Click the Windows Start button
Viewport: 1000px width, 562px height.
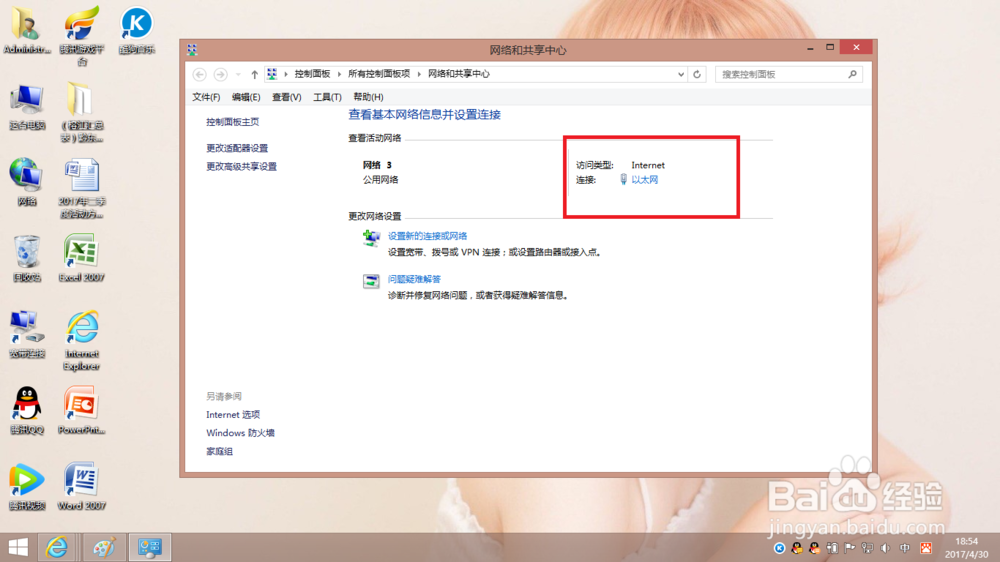tap(18, 547)
